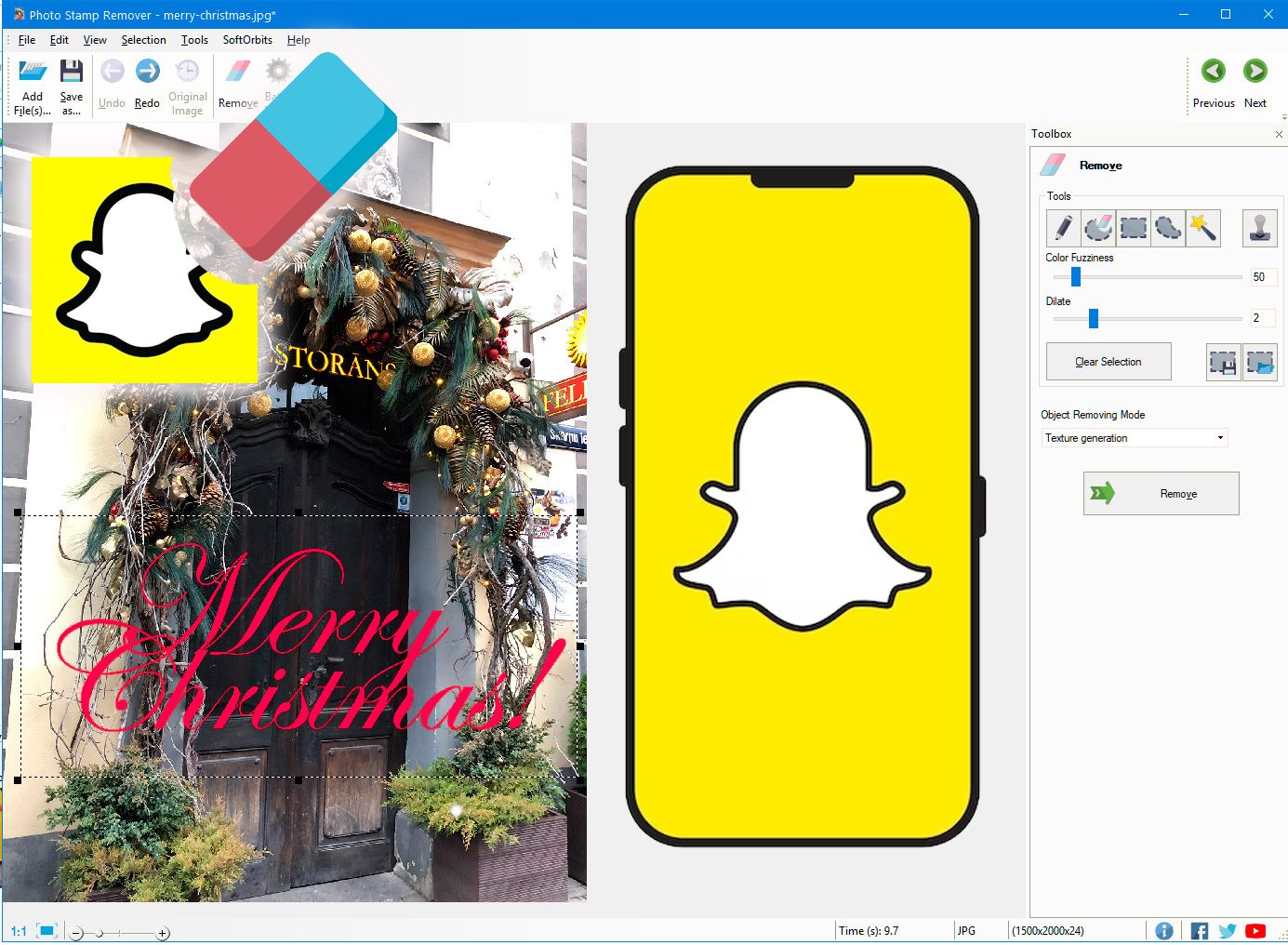Open the SoftOrbits menu

(246, 40)
